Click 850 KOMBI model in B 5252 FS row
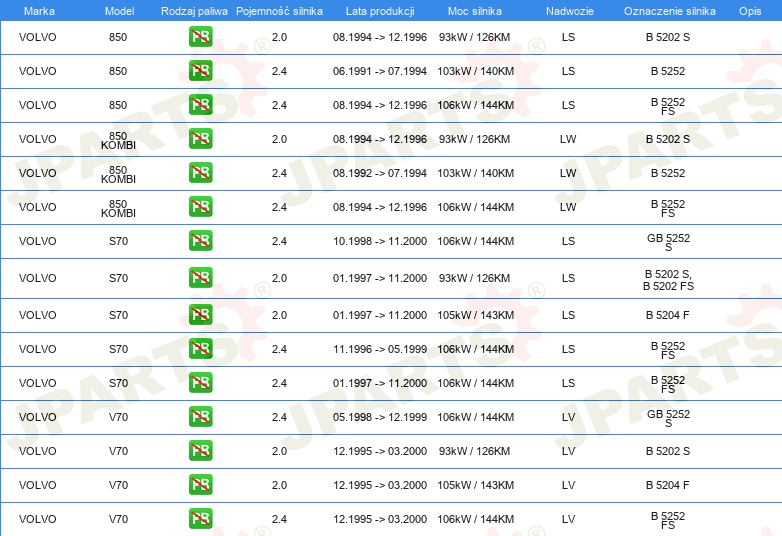This screenshot has width=782, height=536. tap(118, 208)
